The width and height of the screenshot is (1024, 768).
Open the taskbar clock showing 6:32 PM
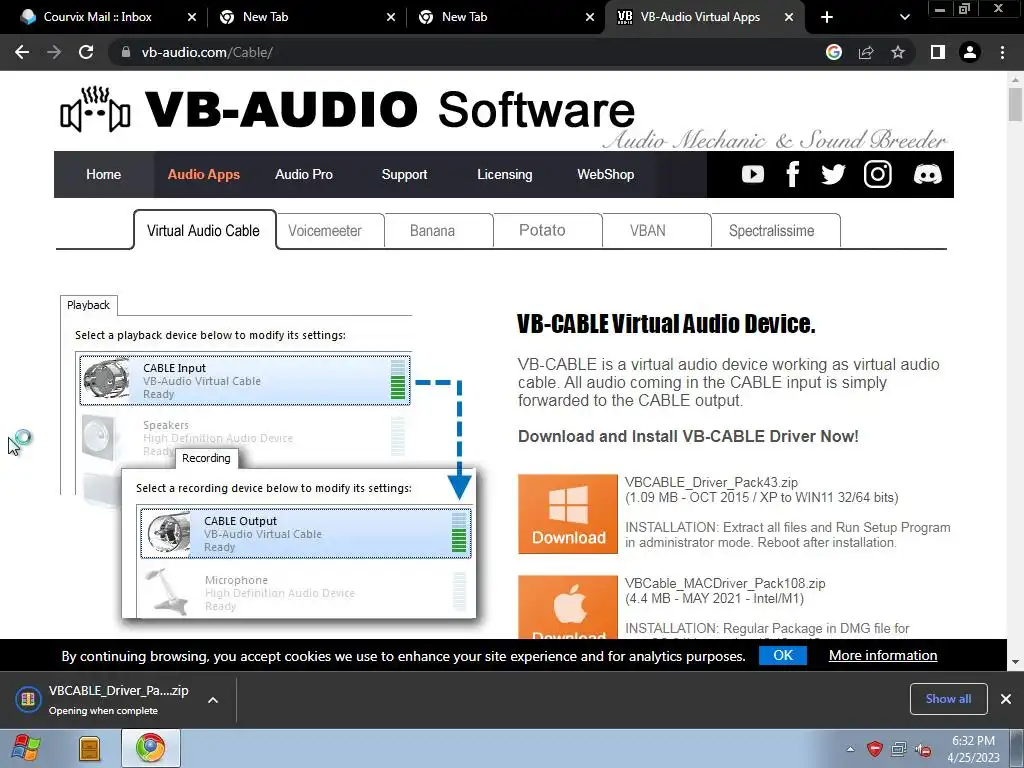click(973, 749)
